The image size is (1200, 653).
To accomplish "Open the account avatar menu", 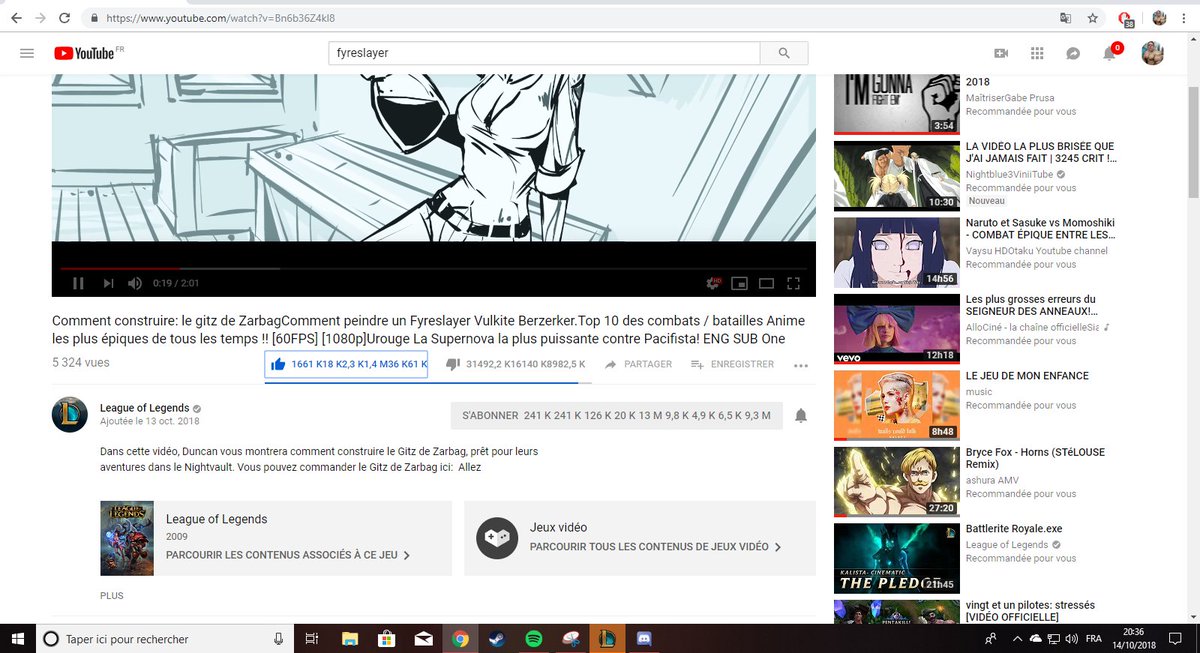I will (x=1153, y=53).
